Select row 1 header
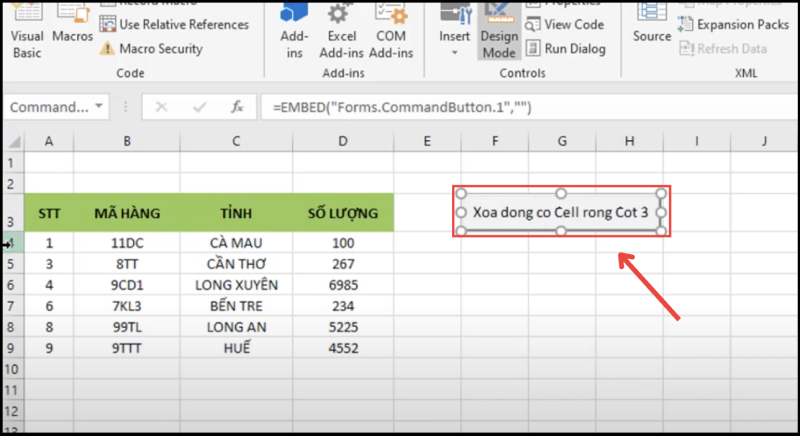This screenshot has height=436, width=800. click(13, 163)
